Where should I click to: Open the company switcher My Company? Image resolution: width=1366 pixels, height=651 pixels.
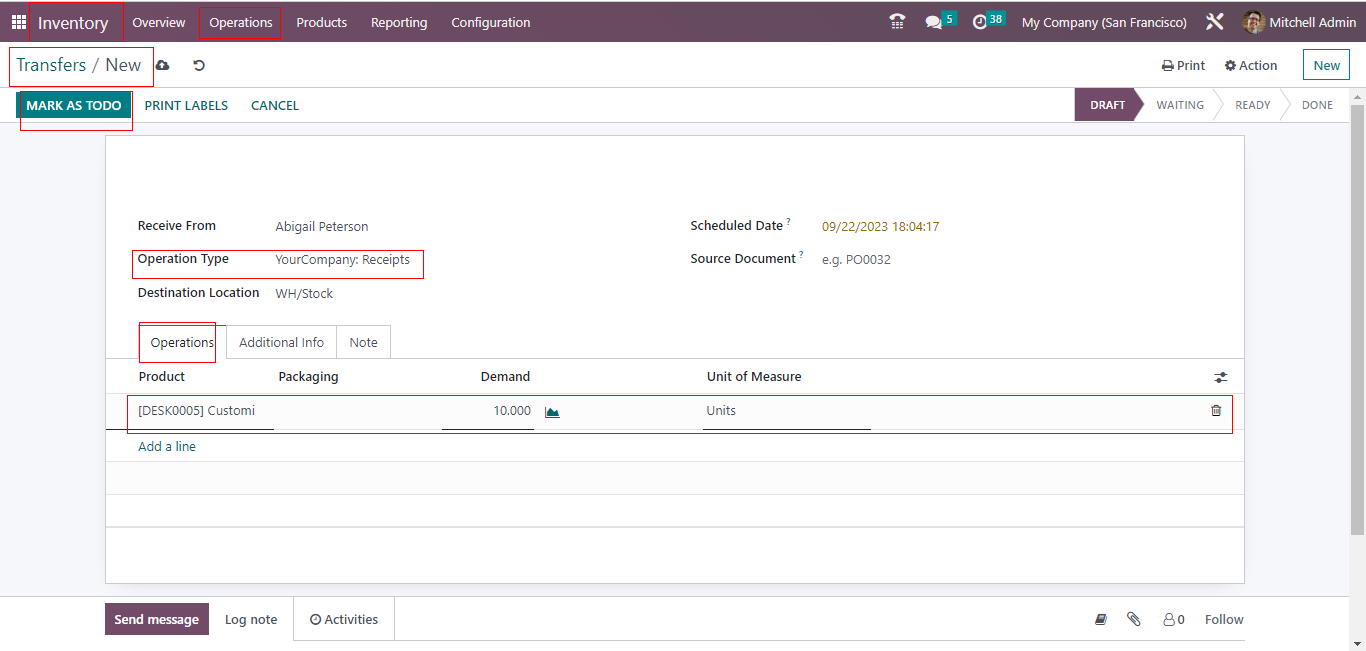coord(1104,22)
